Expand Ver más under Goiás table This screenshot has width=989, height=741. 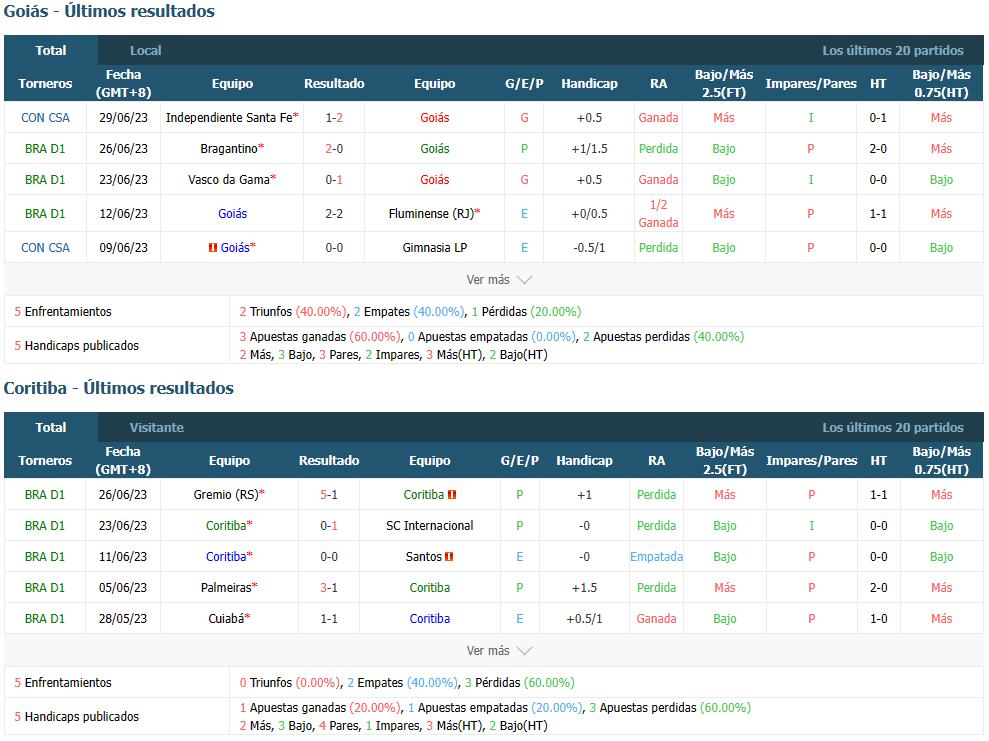[x=499, y=279]
